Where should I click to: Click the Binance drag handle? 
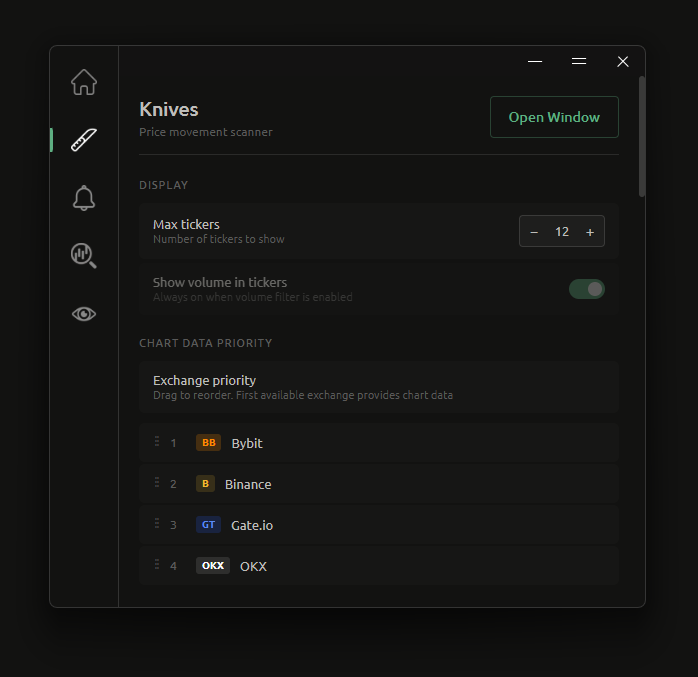pyautogui.click(x=157, y=482)
